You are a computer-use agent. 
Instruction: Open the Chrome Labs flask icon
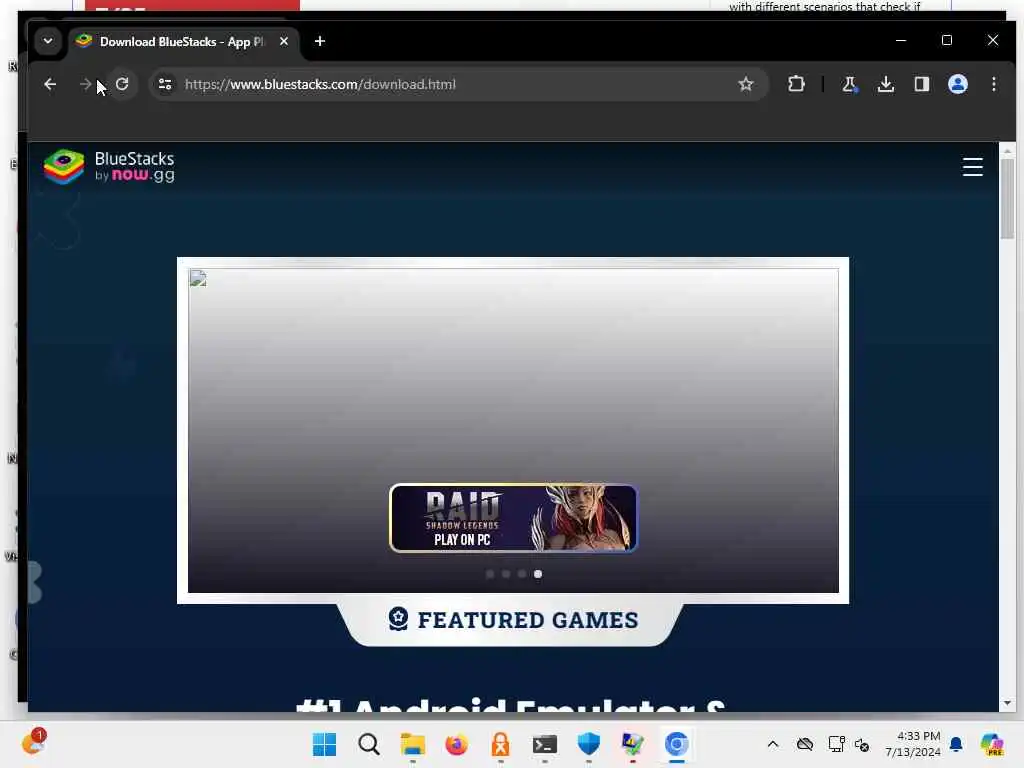click(849, 84)
